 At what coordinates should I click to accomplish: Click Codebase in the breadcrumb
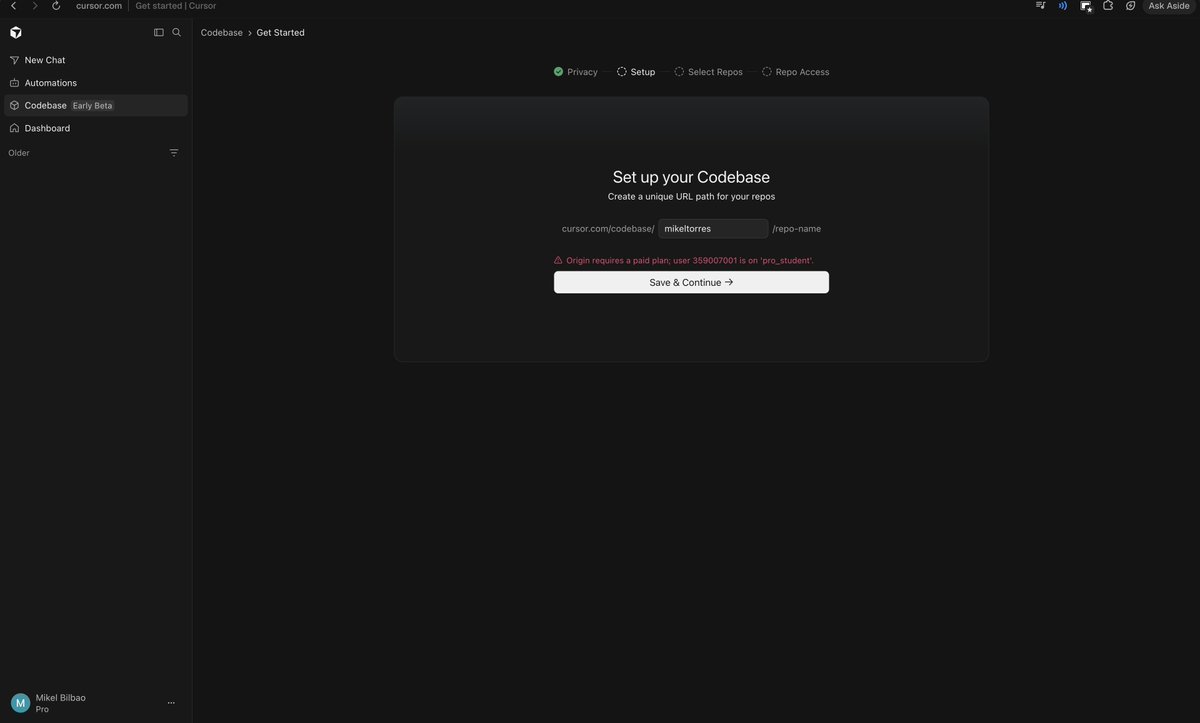click(222, 33)
